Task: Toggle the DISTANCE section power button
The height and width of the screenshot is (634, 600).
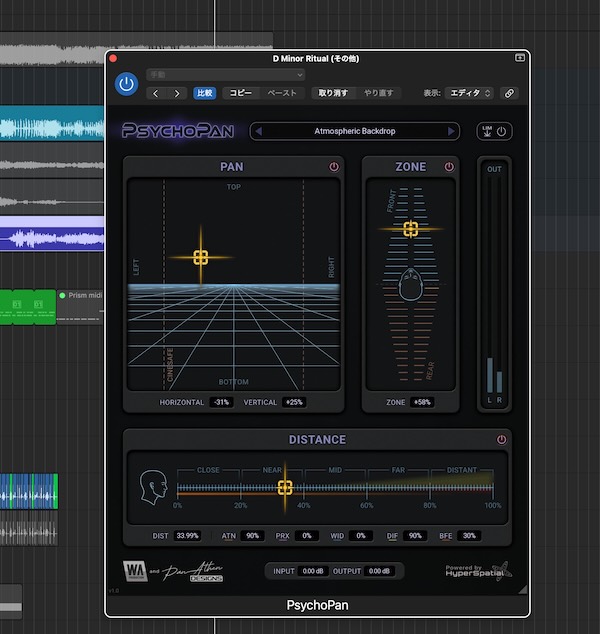Action: click(x=501, y=440)
